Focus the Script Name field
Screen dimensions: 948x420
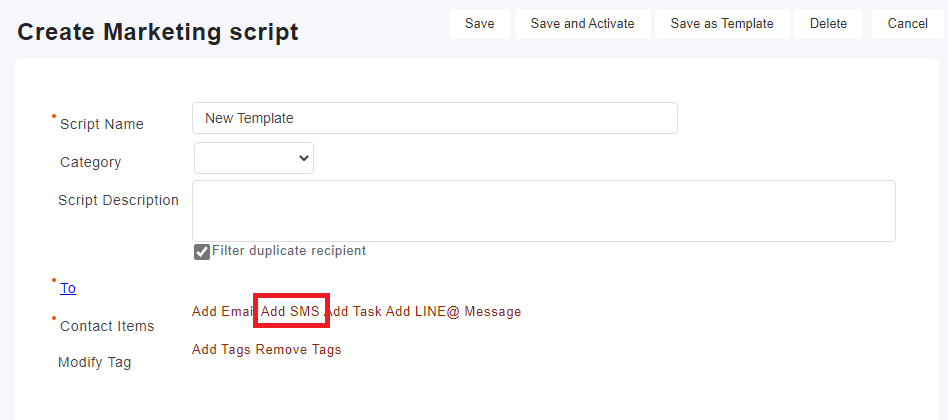[x=434, y=118]
